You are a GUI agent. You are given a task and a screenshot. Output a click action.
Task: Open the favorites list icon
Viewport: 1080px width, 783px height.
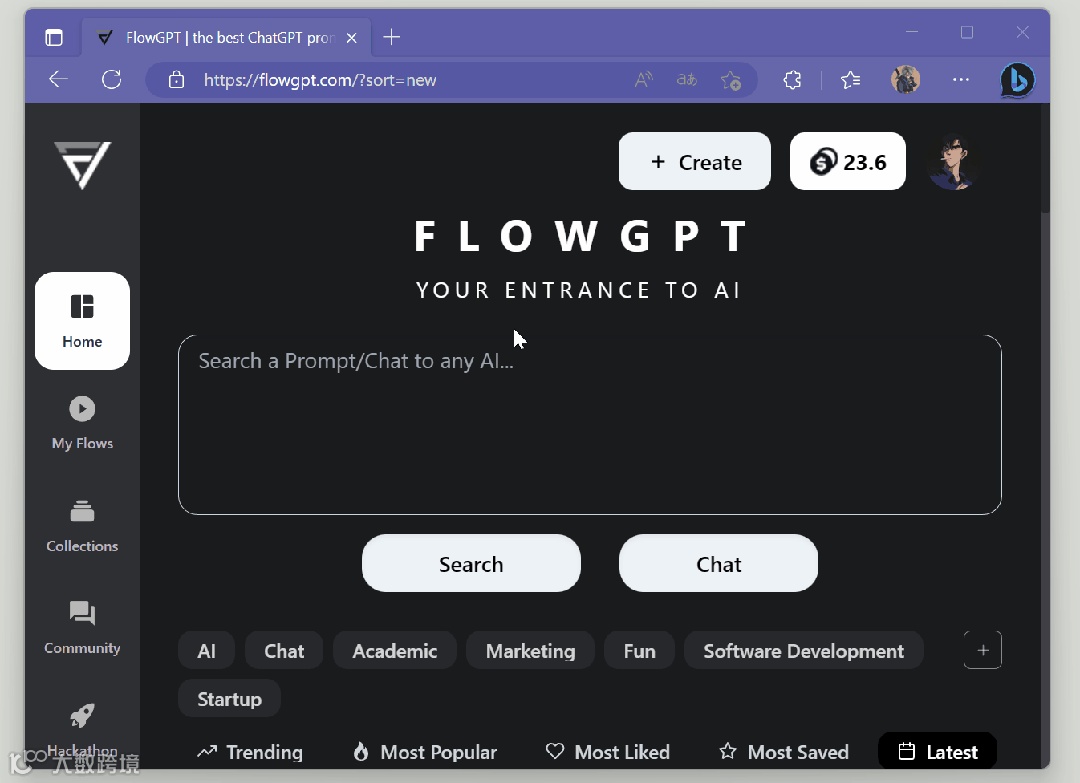click(x=851, y=80)
